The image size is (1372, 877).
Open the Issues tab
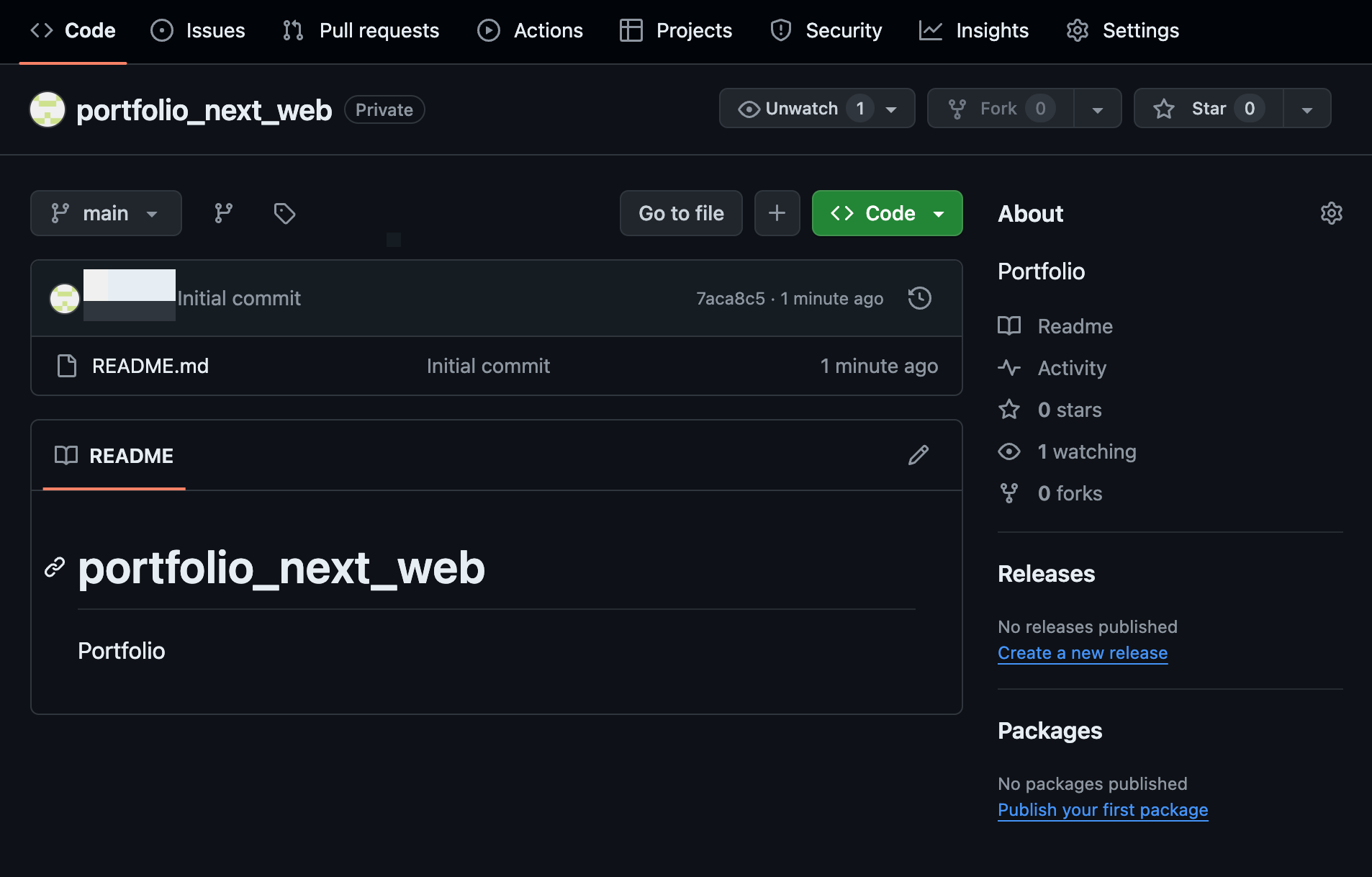tap(198, 30)
